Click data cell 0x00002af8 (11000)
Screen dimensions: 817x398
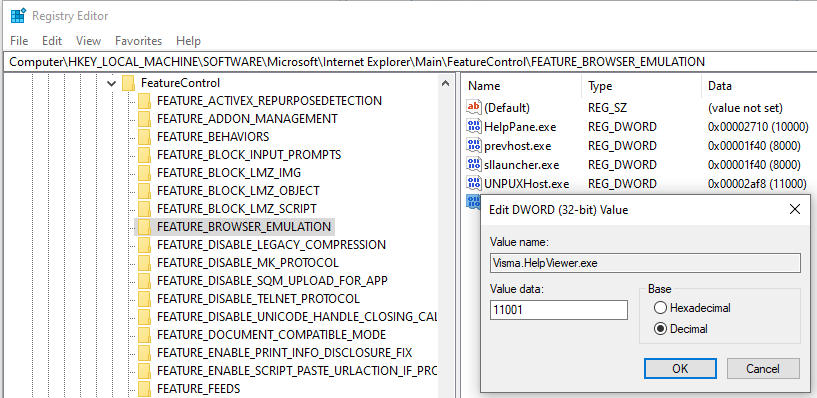[x=758, y=184]
